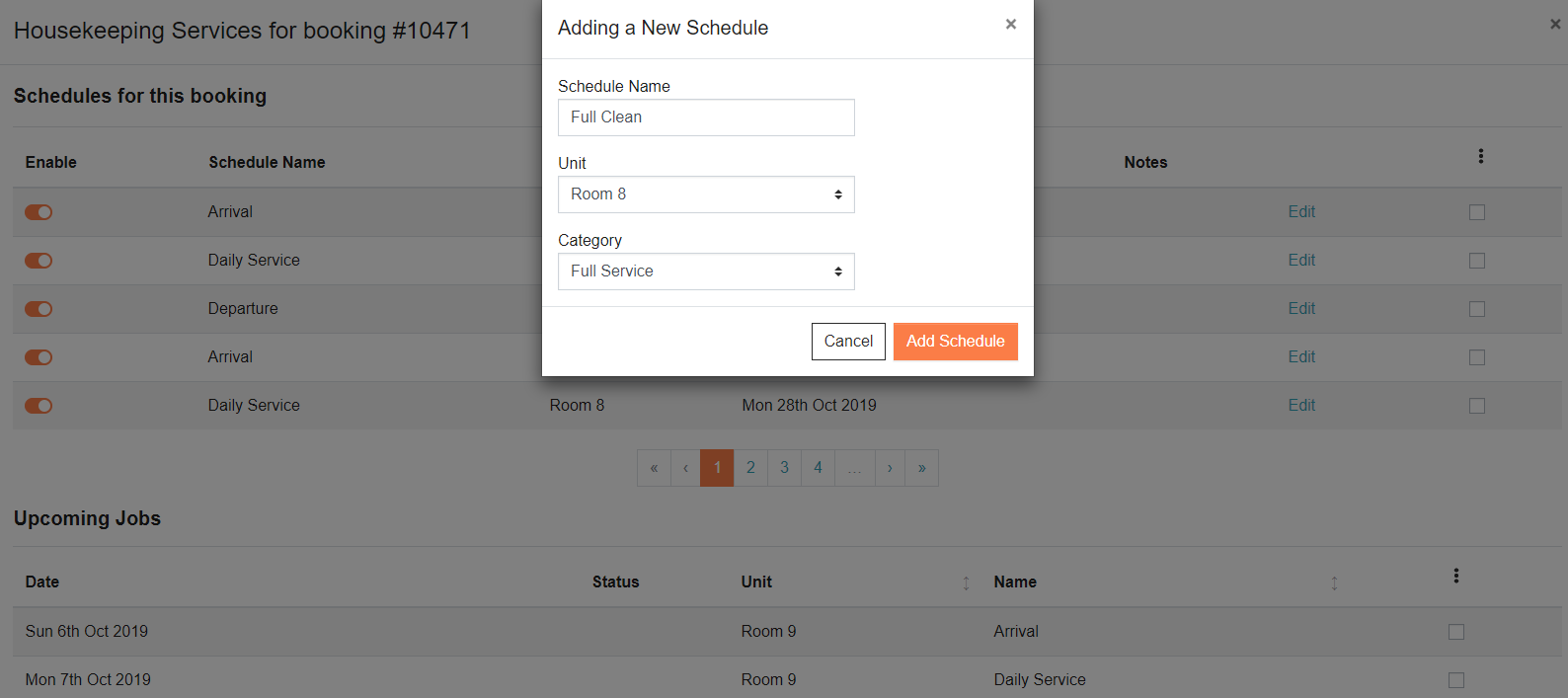Viewport: 1568px width, 698px height.
Task: Check the box for Departure schedule row
Action: click(x=1477, y=309)
